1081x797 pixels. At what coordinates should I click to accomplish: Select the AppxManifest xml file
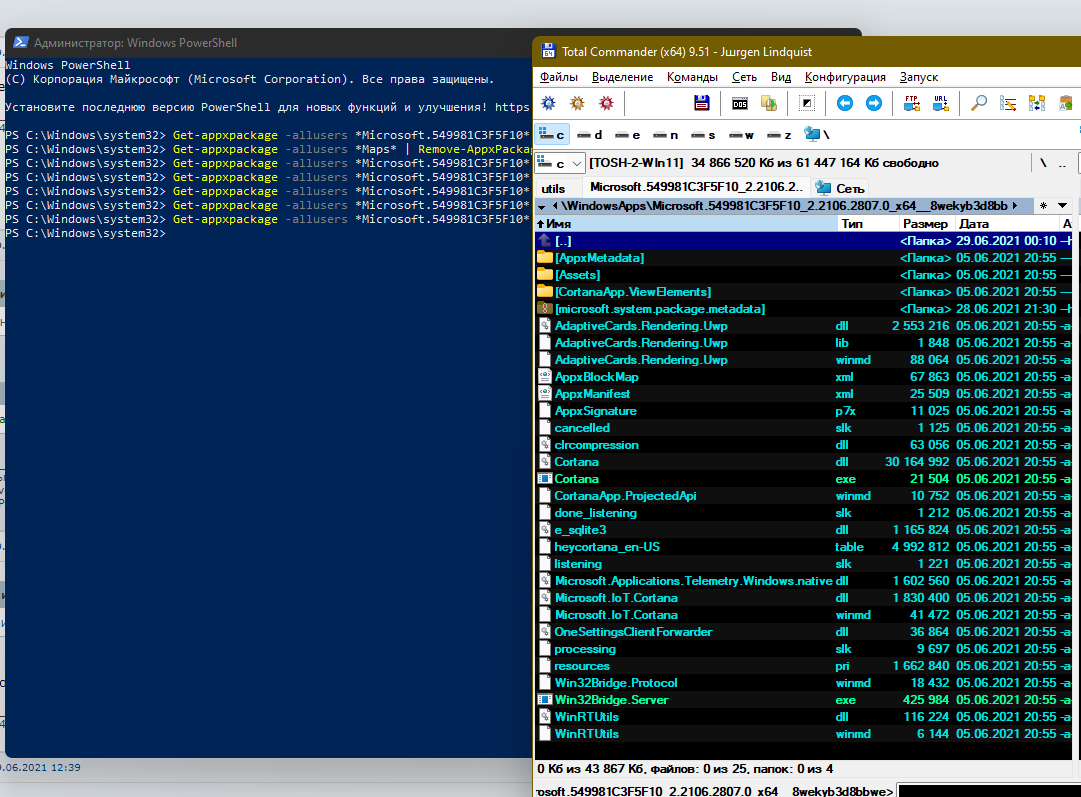click(804, 394)
